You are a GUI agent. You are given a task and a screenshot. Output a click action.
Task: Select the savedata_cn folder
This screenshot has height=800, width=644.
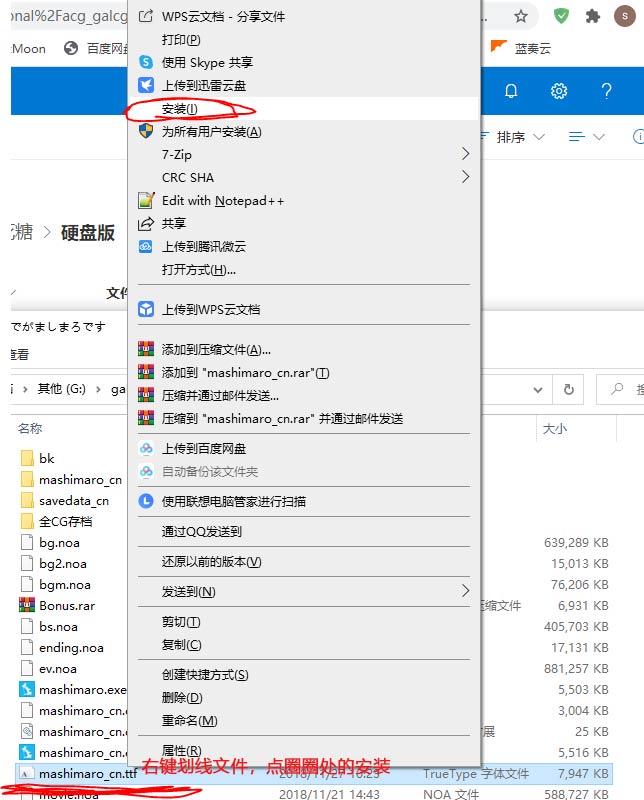click(73, 501)
